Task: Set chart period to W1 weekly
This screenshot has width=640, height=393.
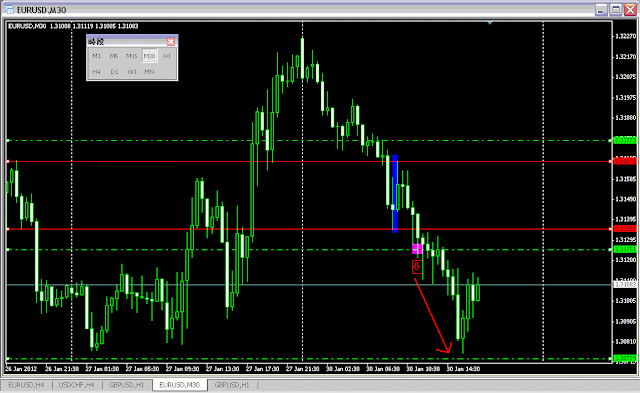Action: pos(132,71)
